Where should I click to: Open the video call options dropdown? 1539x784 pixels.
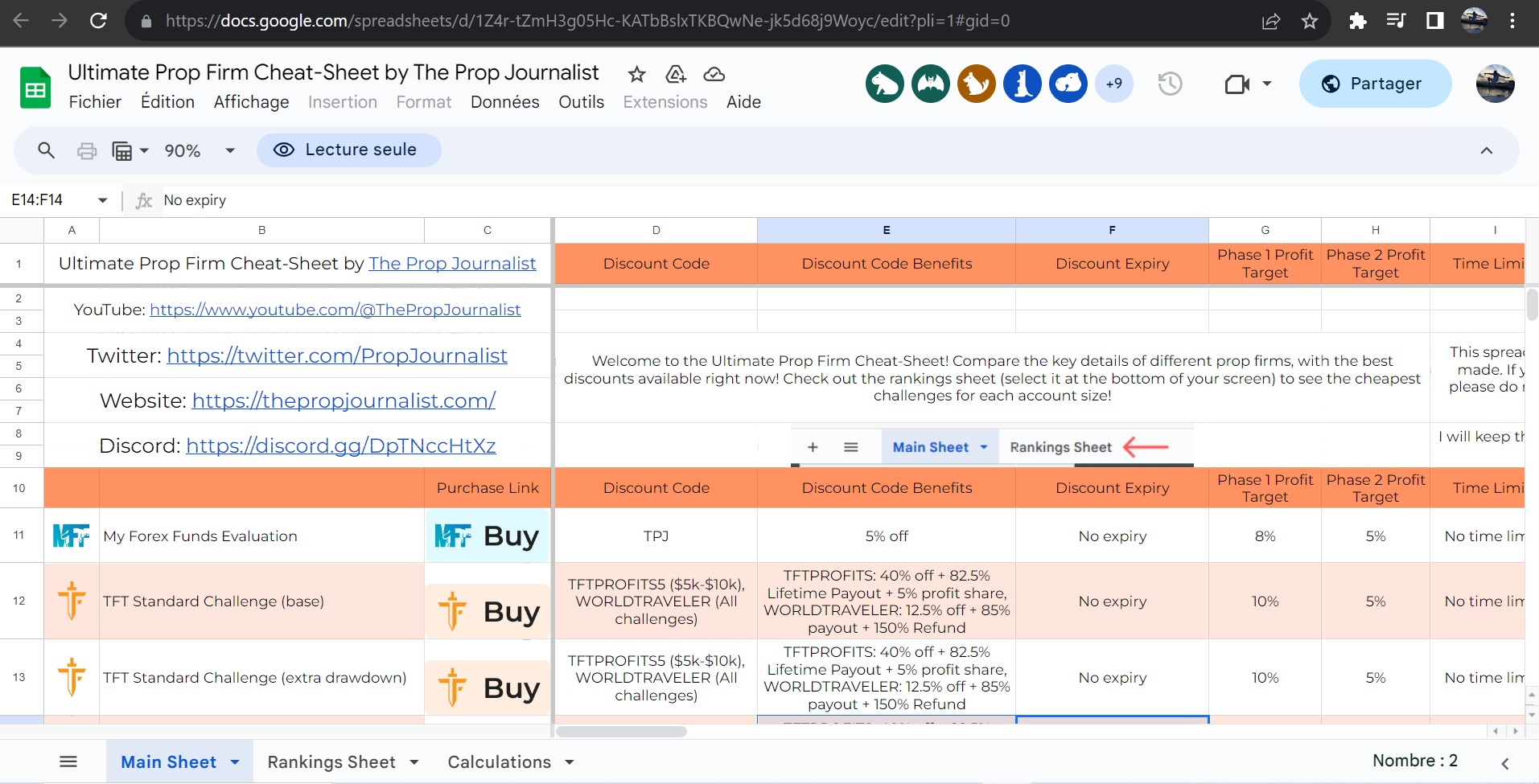(x=1267, y=84)
